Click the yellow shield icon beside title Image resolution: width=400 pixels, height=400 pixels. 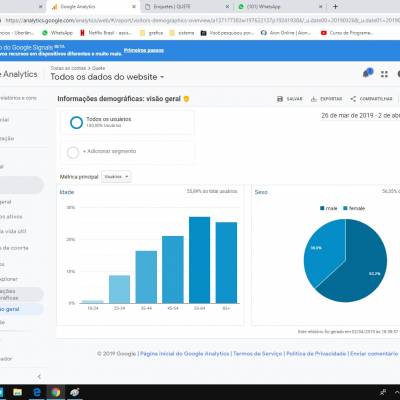click(x=186, y=99)
